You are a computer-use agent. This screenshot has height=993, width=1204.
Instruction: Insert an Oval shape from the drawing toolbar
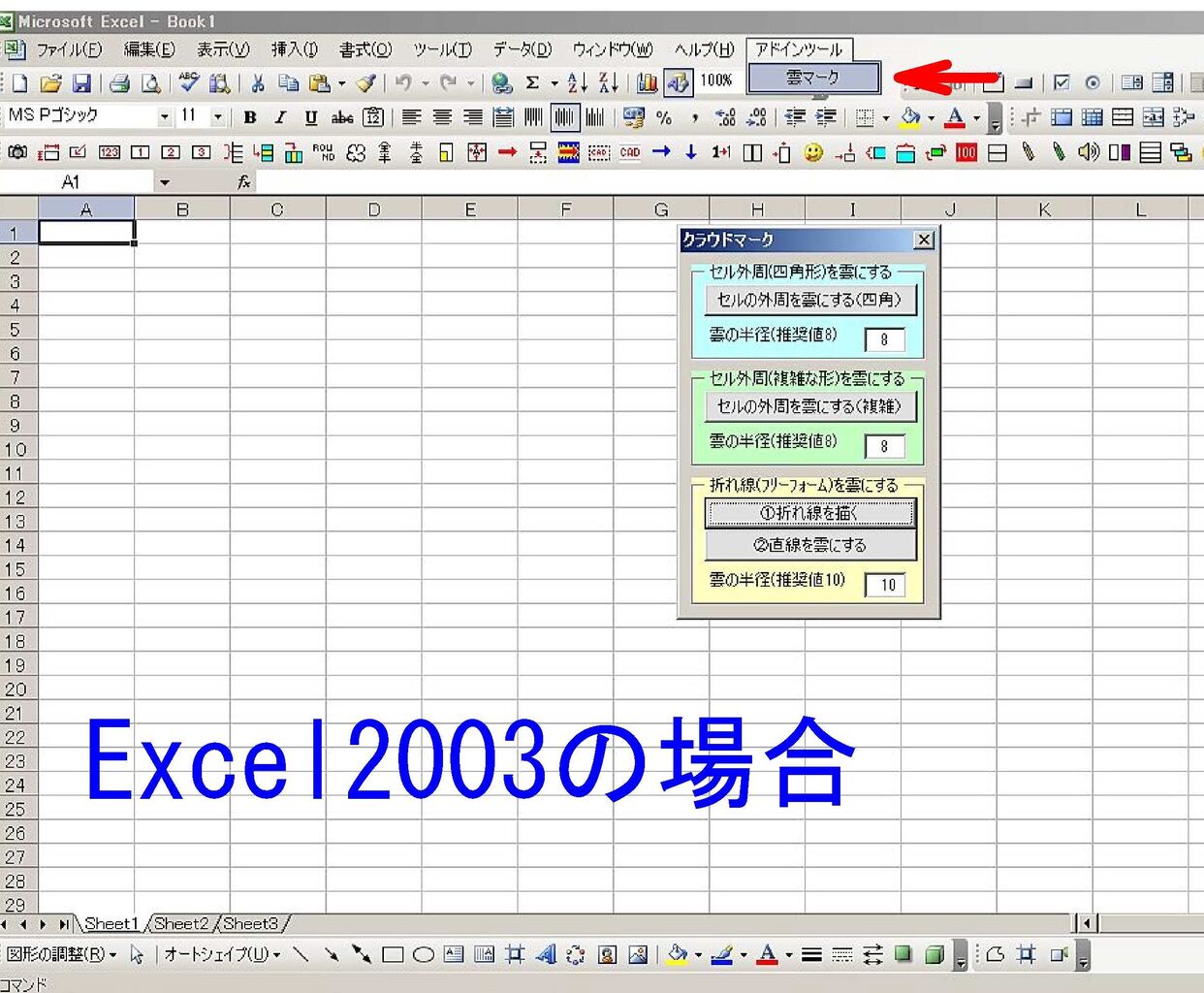coord(423,954)
